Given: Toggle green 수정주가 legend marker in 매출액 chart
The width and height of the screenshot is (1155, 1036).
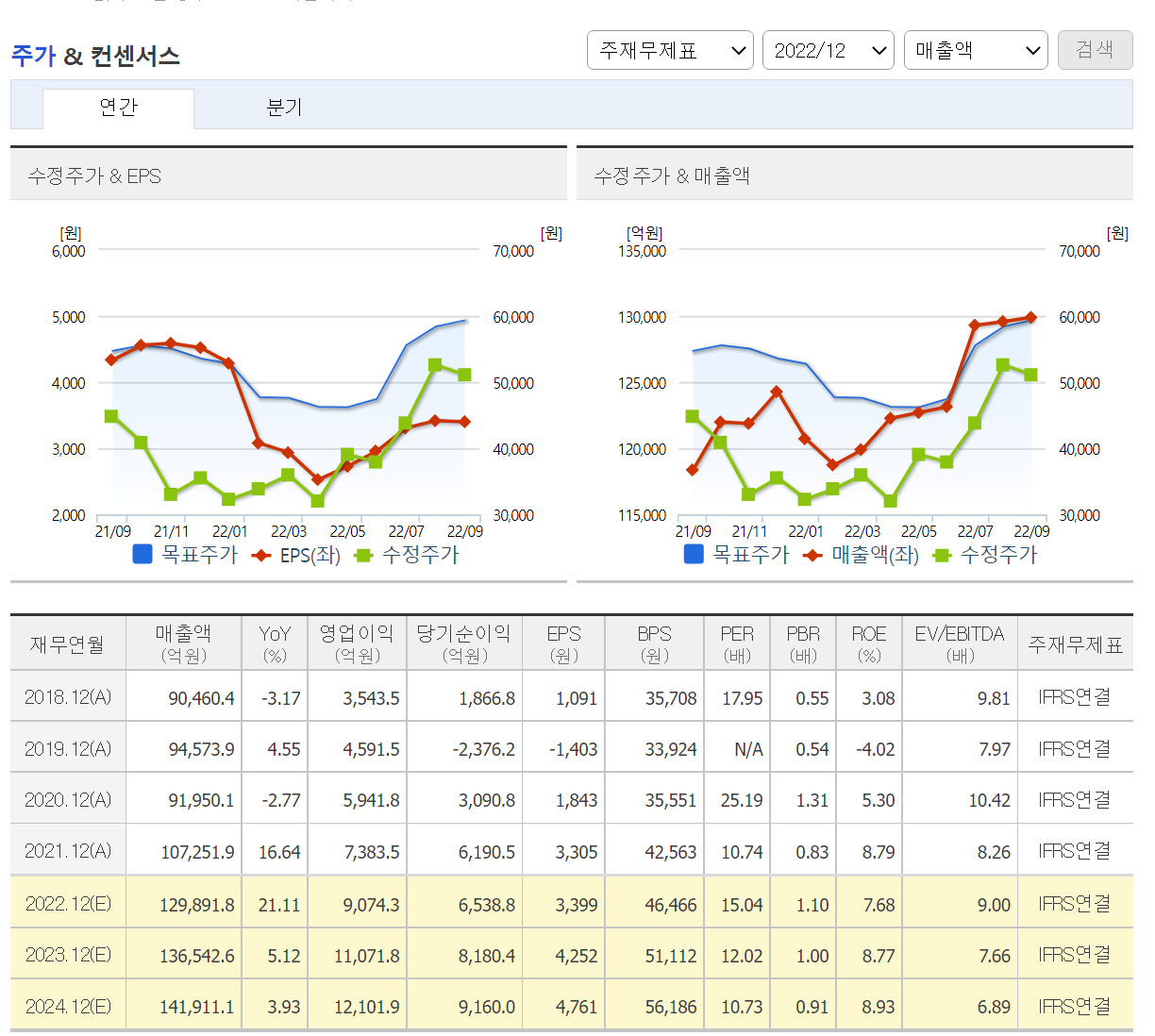Looking at the screenshot, I should pyautogui.click(x=942, y=556).
